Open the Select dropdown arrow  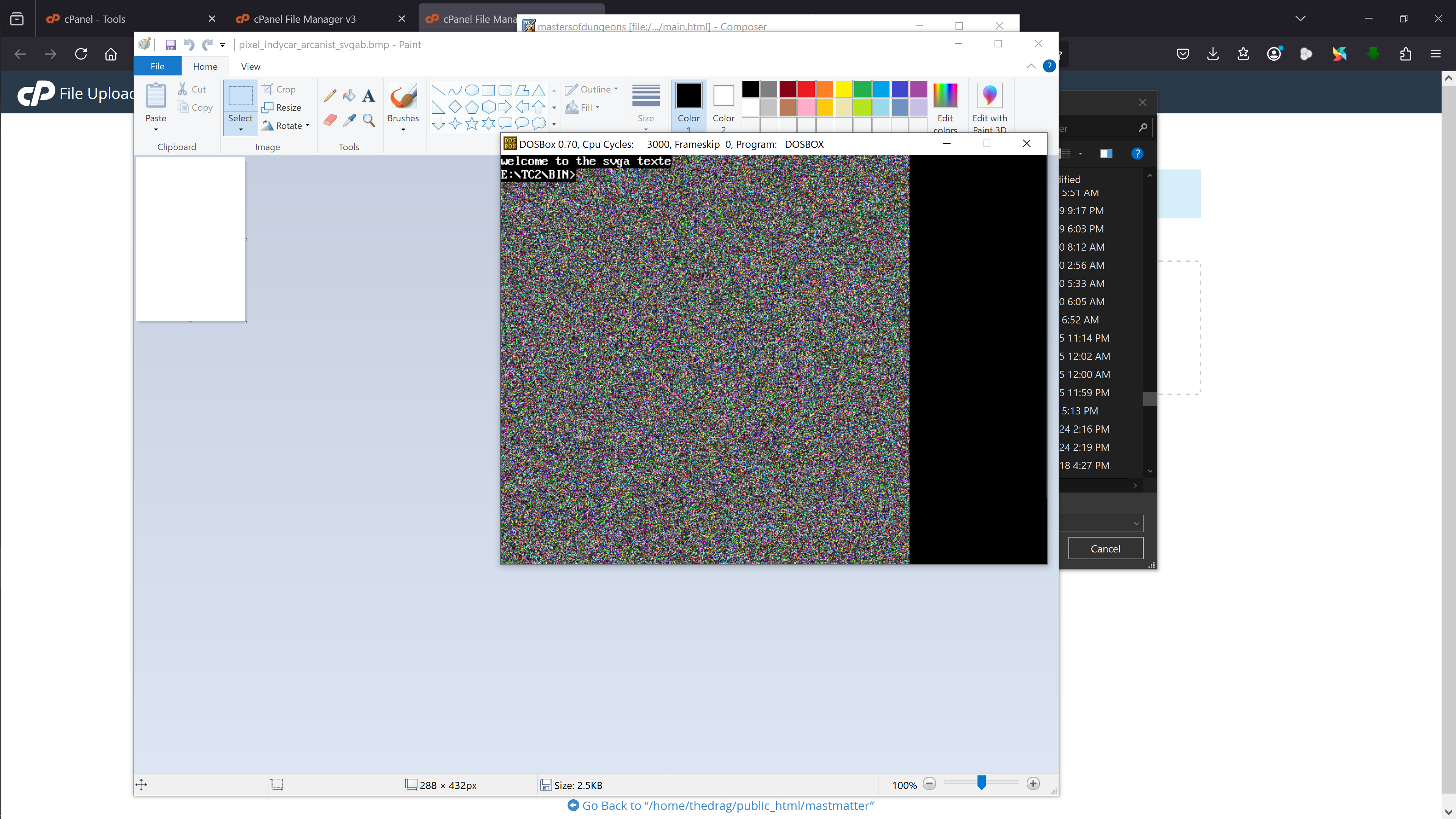tap(240, 129)
